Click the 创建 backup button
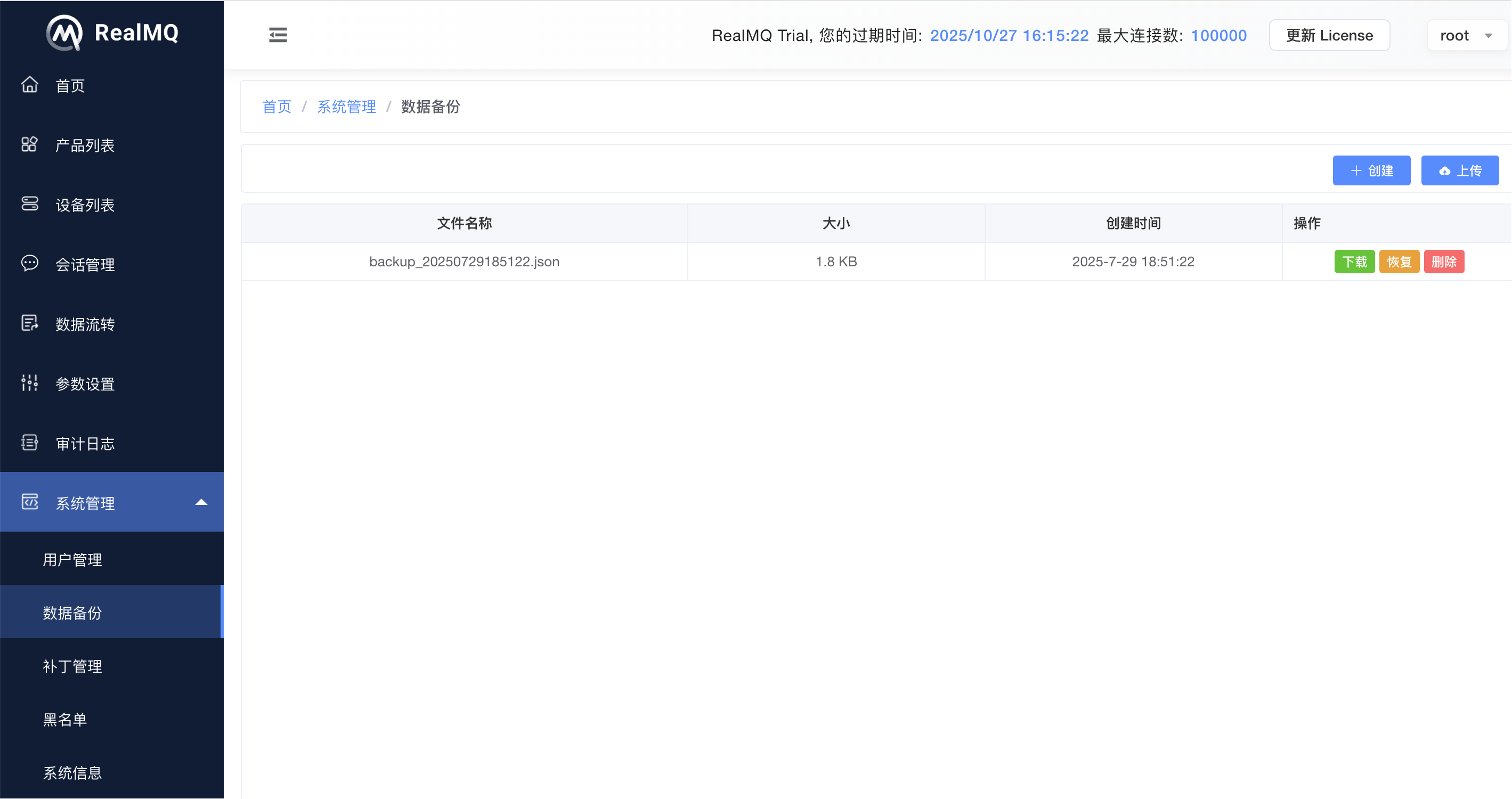Screen dimensions: 1512x799 [1372, 170]
